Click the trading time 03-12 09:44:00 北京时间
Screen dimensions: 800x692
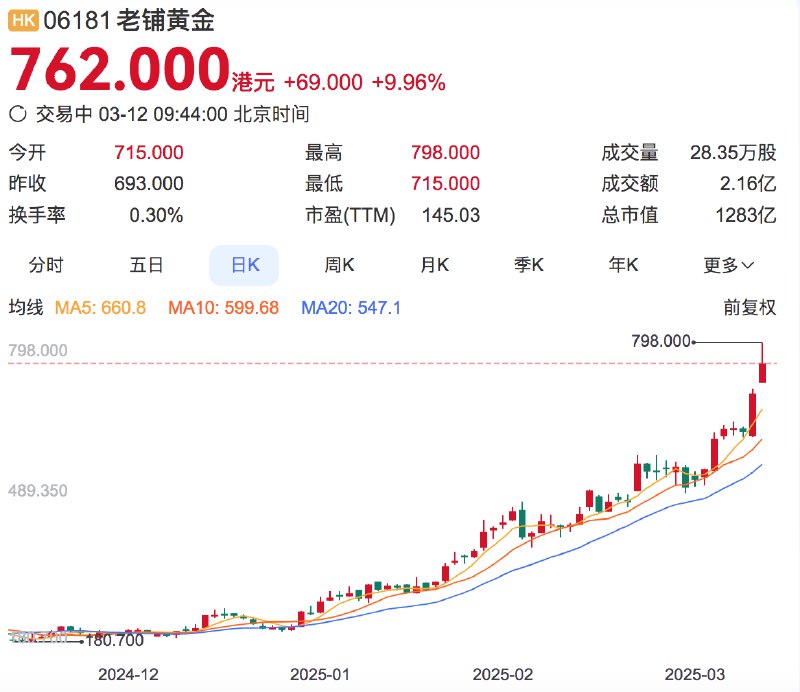click(204, 114)
